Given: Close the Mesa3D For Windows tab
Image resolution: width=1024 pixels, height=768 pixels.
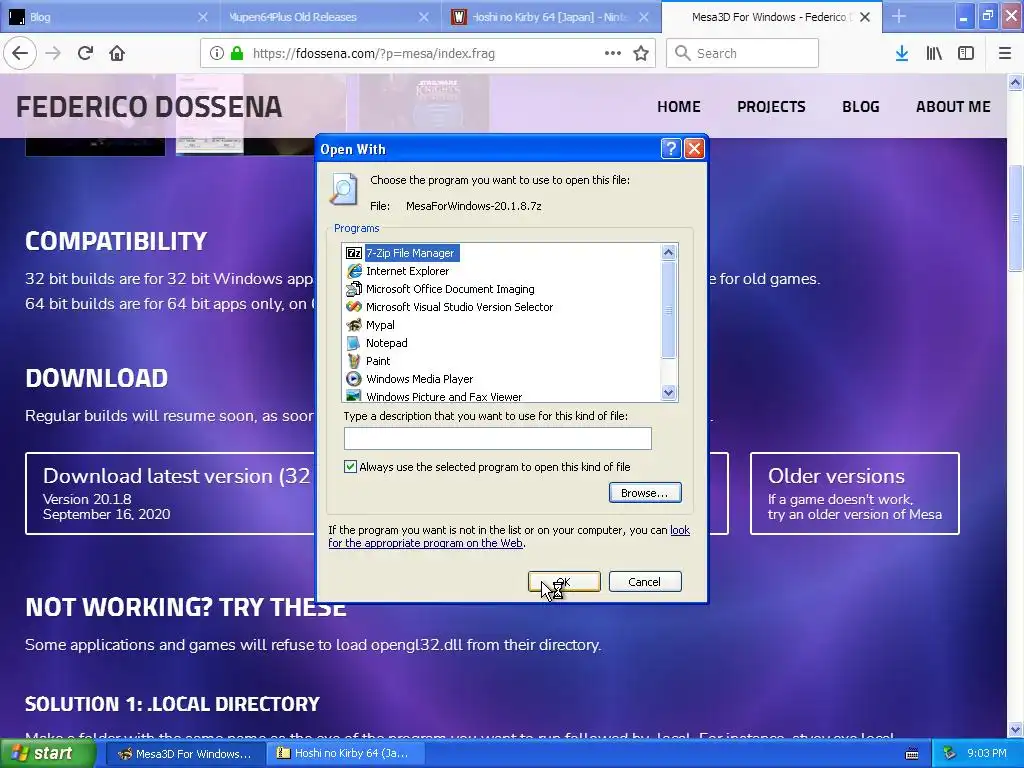Looking at the screenshot, I should tap(865, 16).
